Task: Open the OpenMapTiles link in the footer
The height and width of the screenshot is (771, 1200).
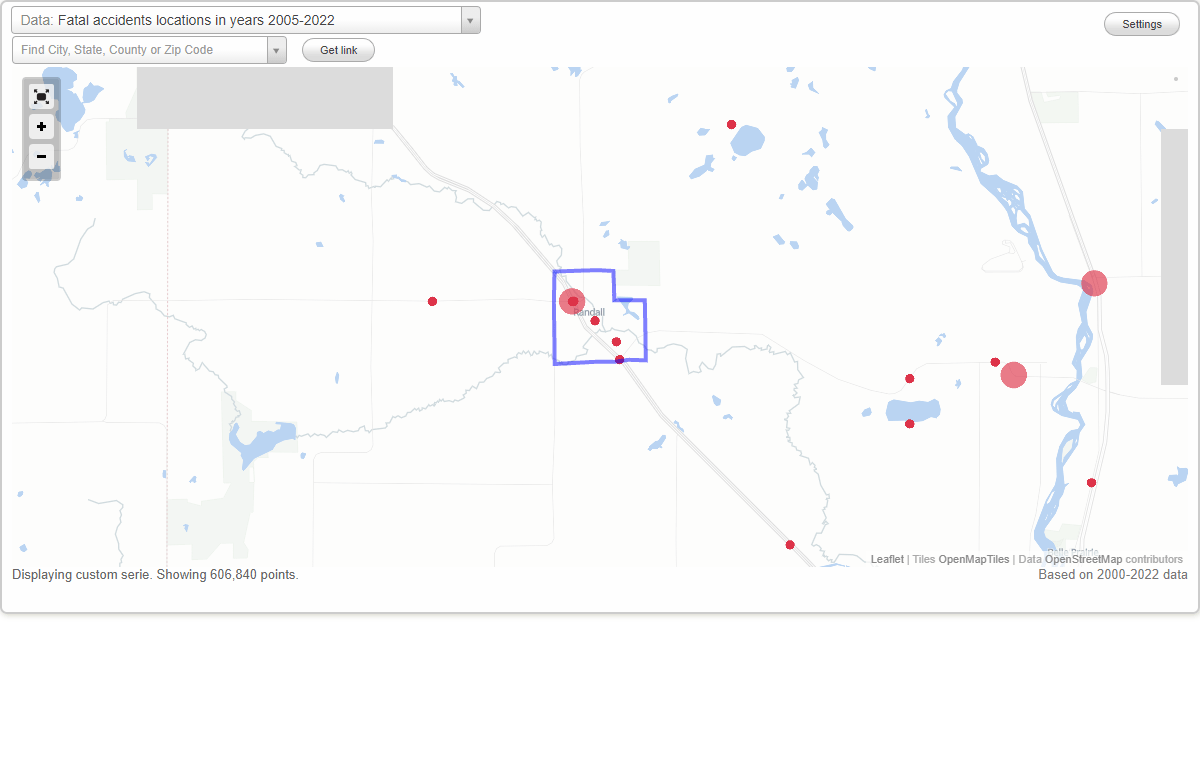Action: [974, 559]
